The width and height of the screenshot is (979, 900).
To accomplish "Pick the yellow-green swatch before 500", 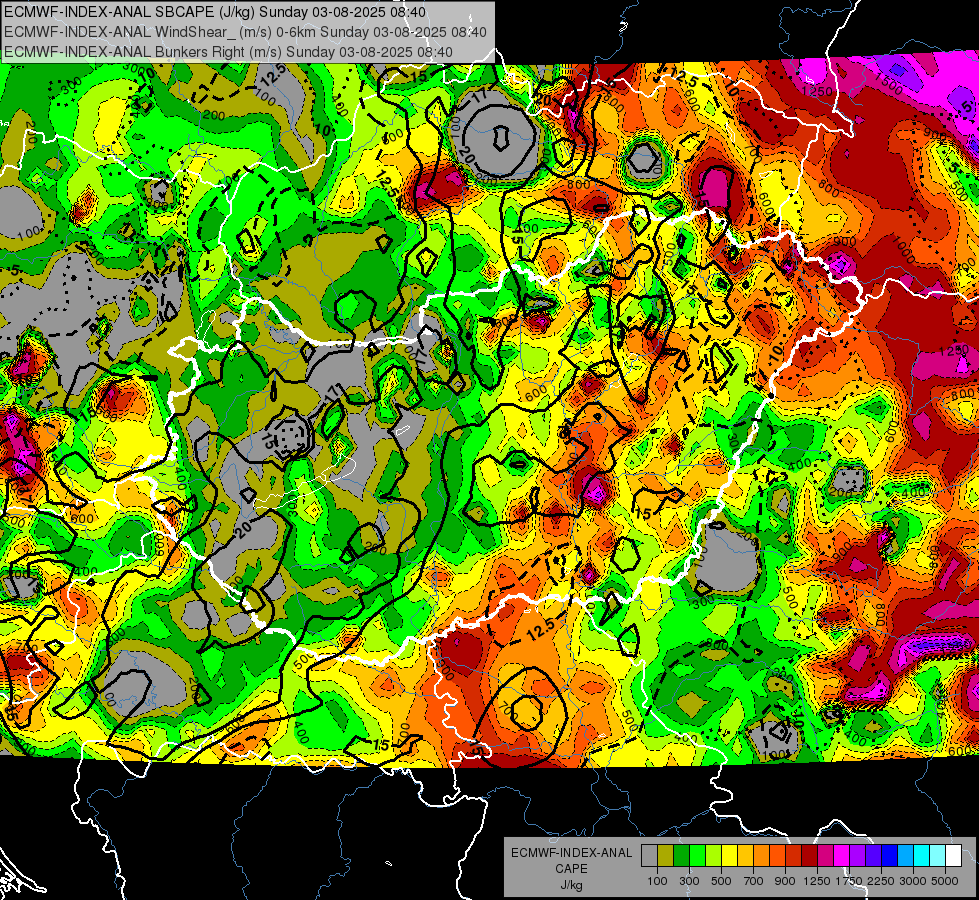I will (714, 856).
